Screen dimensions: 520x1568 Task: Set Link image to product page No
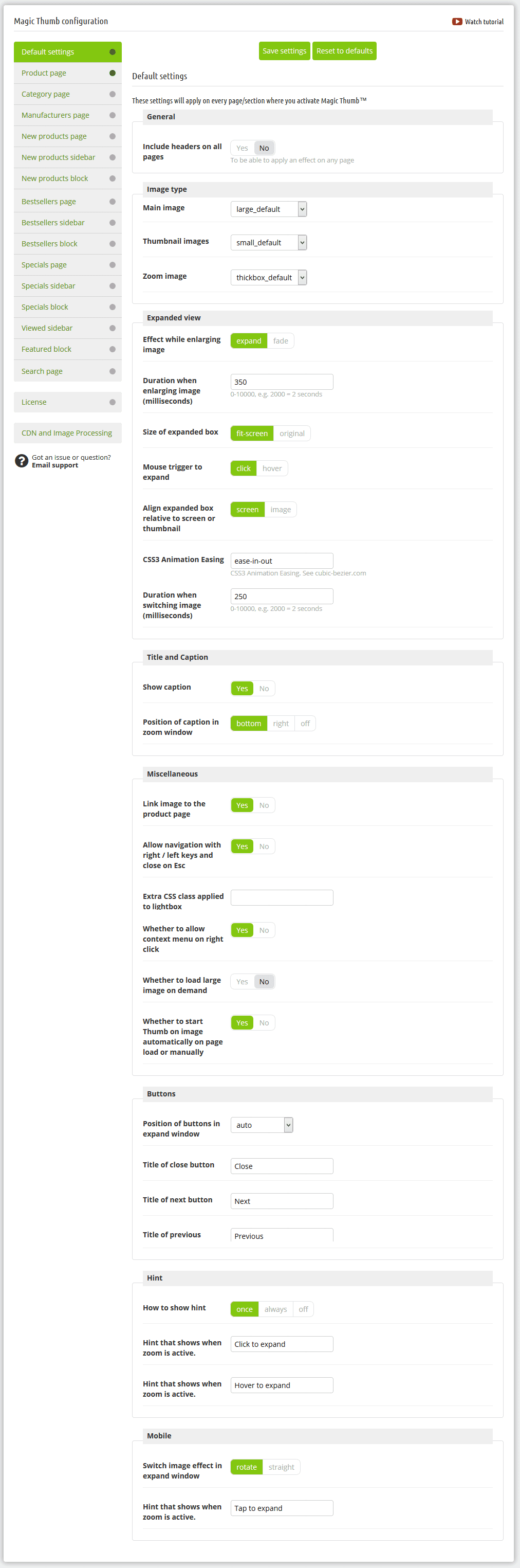click(264, 805)
